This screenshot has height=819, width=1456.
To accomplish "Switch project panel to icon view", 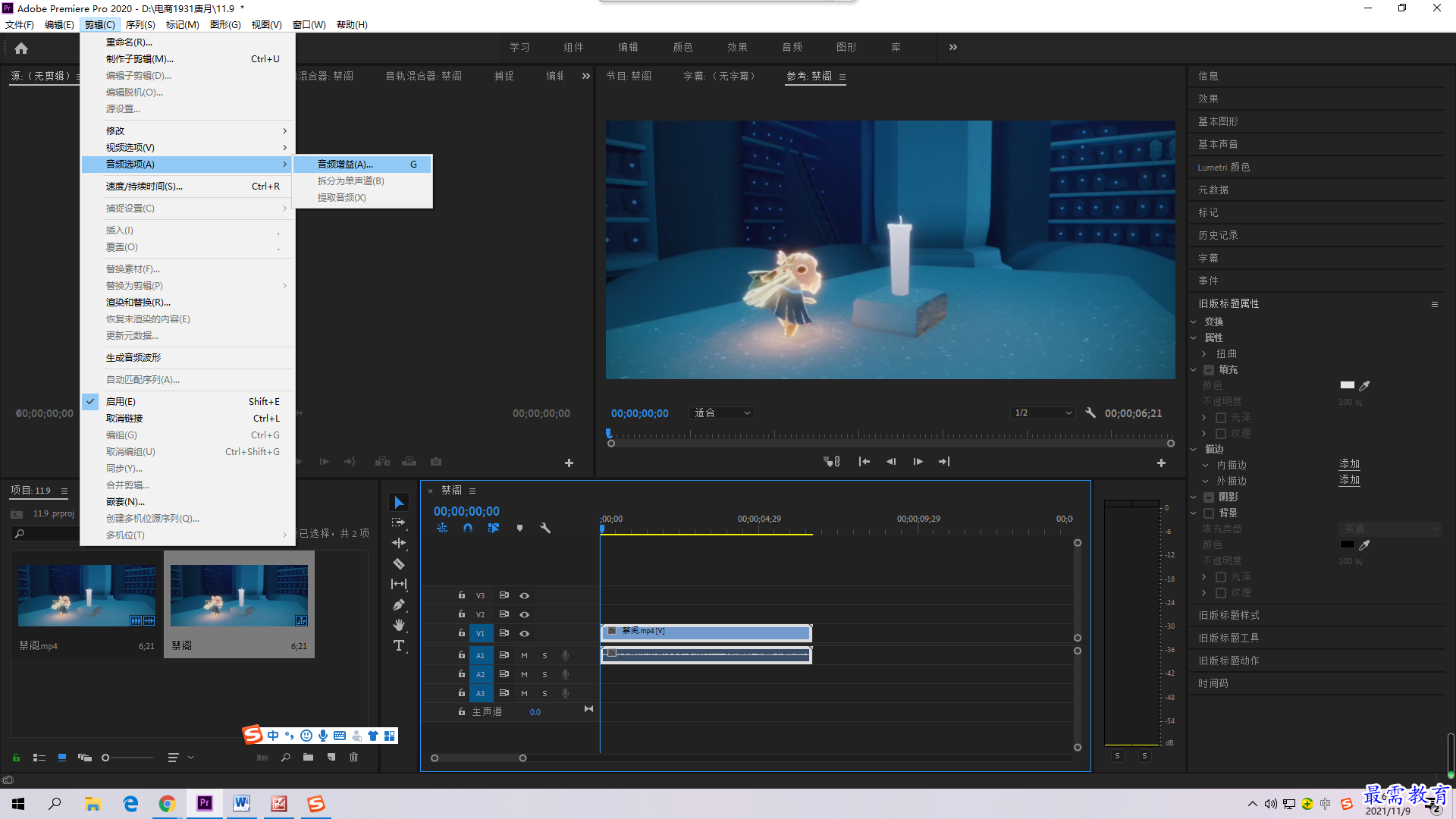I will pyautogui.click(x=62, y=757).
